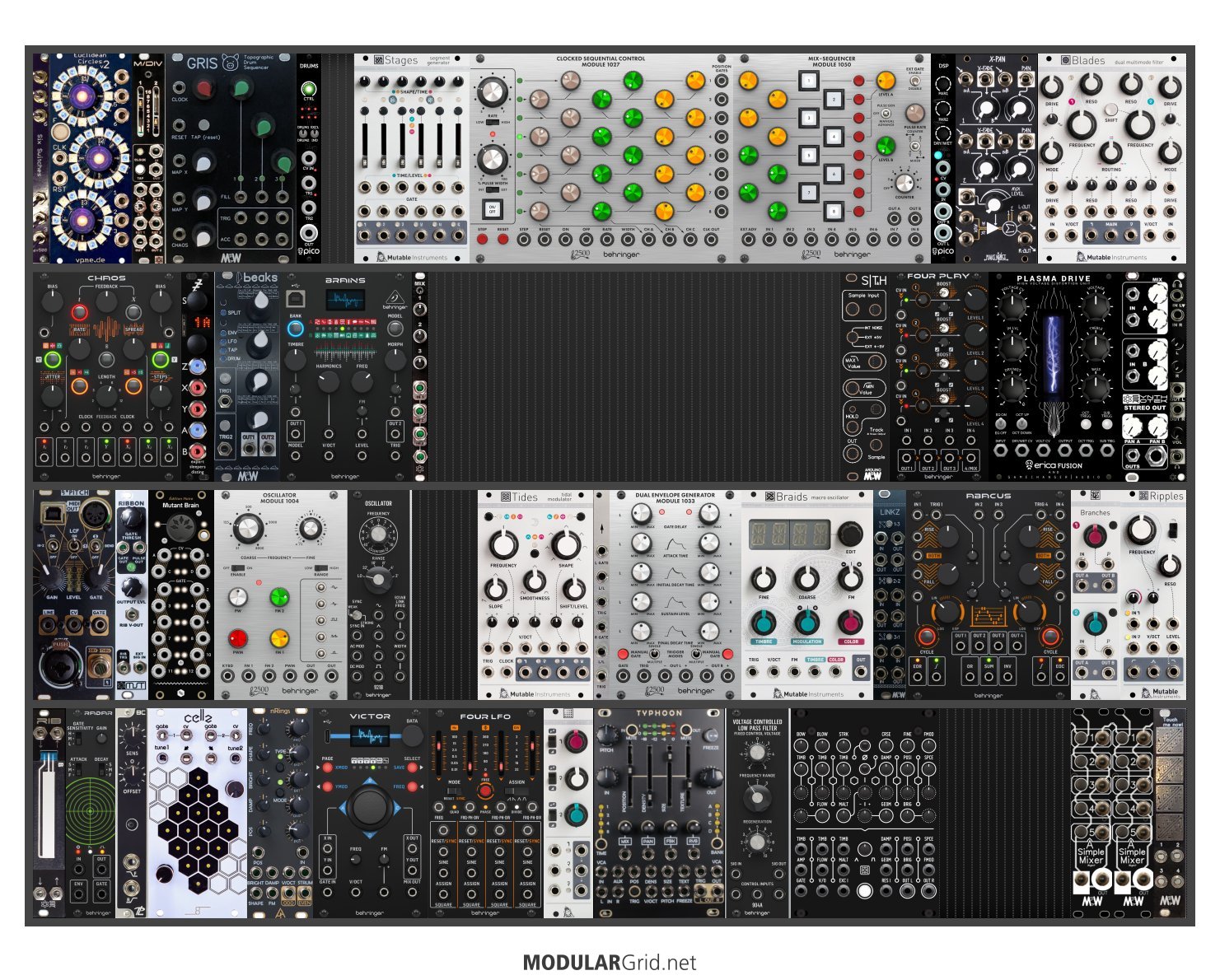1220x980 pixels.
Task: Click the large FREQUENCY knob on Tides
Action: [x=503, y=545]
